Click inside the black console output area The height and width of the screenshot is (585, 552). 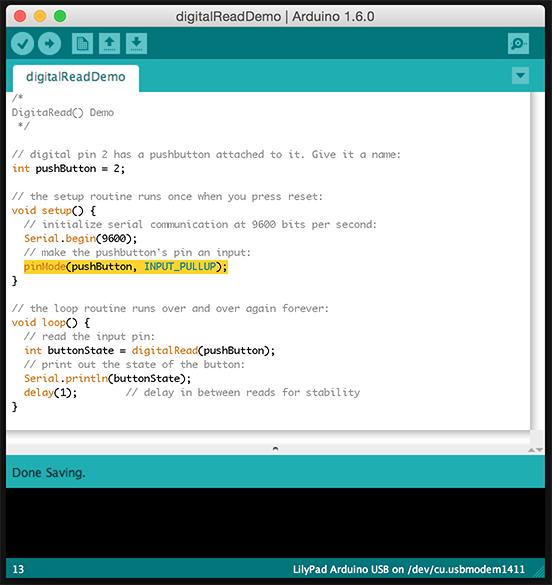click(x=275, y=523)
